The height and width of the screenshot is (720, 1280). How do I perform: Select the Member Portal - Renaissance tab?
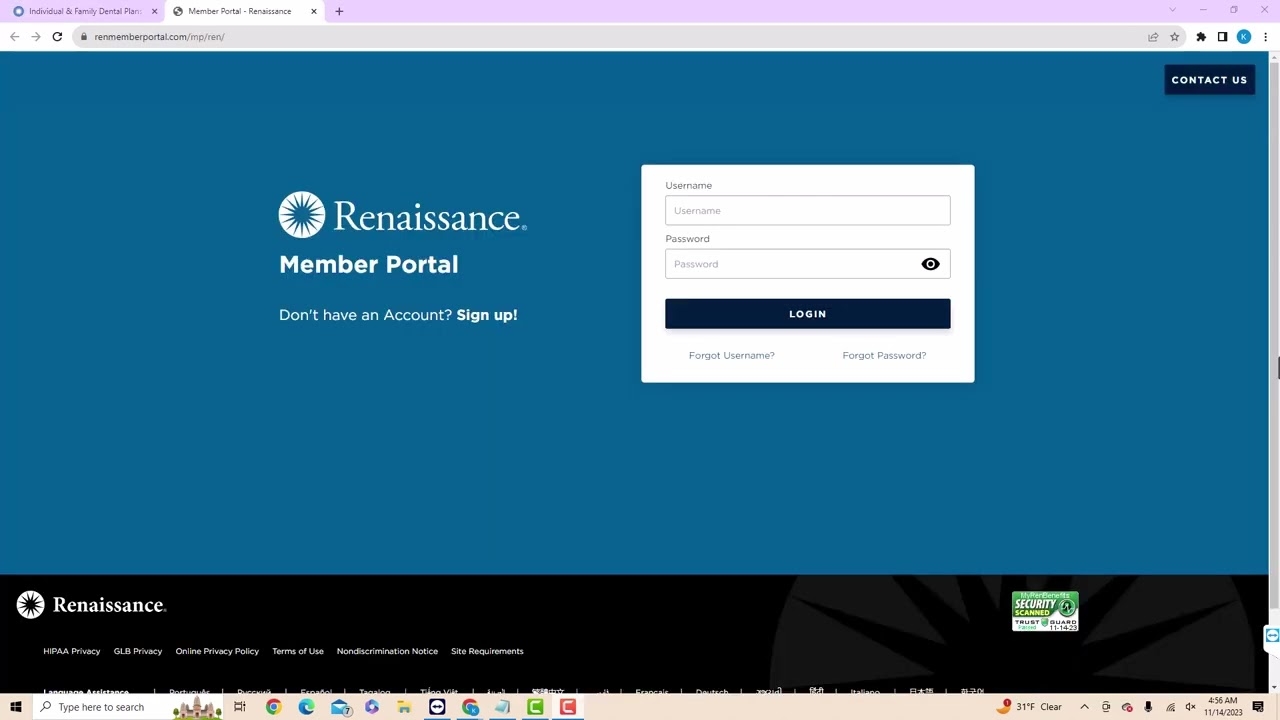(x=240, y=11)
